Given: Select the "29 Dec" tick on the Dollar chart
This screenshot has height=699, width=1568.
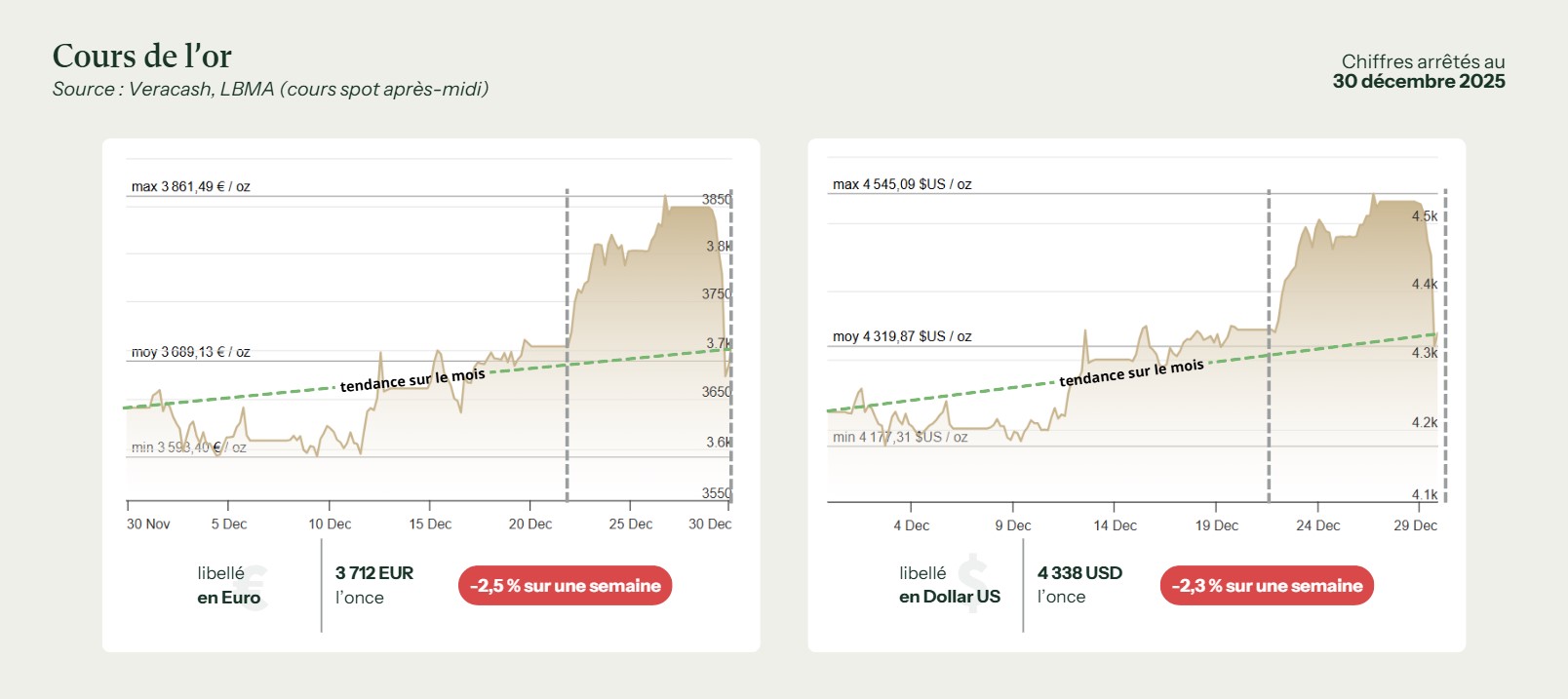Looking at the screenshot, I should tap(1415, 525).
